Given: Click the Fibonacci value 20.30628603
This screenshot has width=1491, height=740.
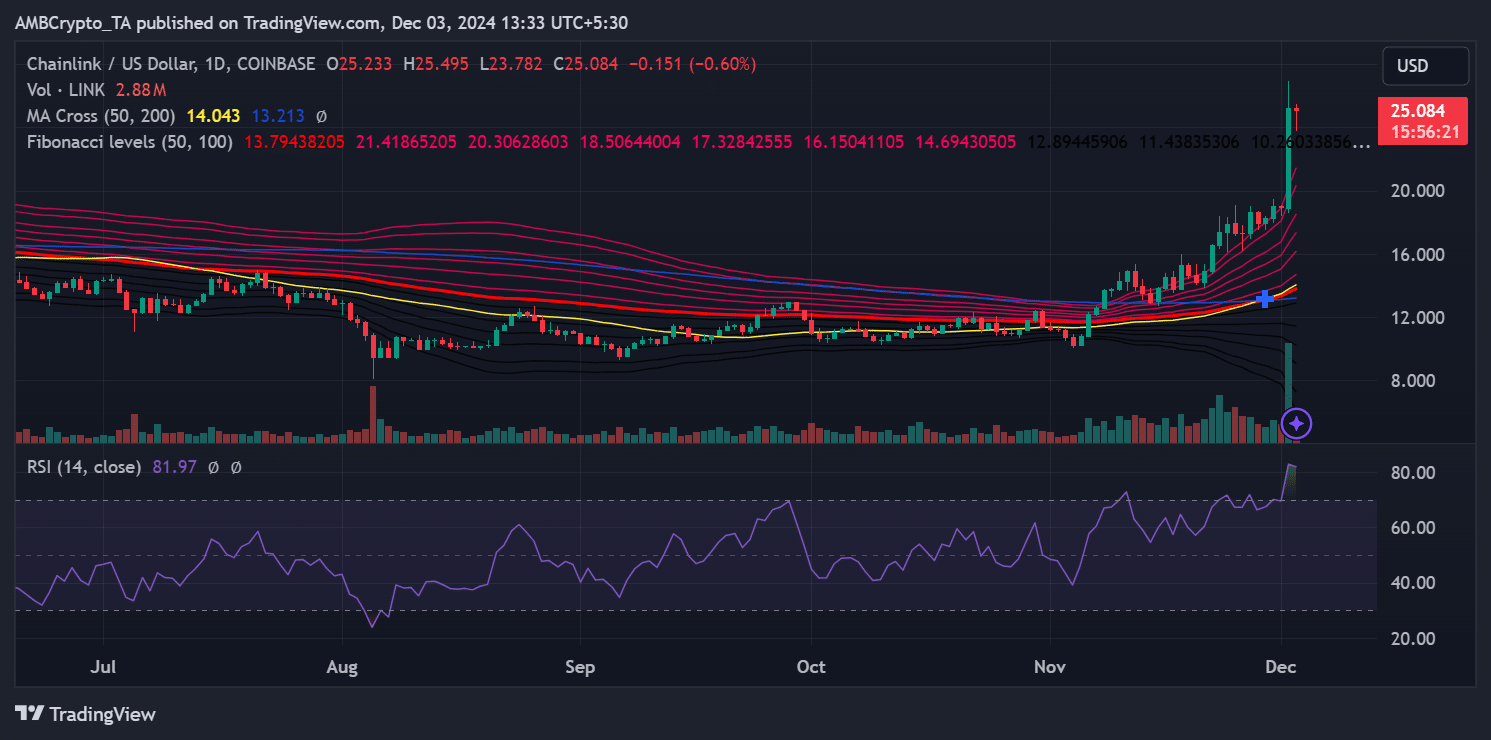Looking at the screenshot, I should pos(517,142).
